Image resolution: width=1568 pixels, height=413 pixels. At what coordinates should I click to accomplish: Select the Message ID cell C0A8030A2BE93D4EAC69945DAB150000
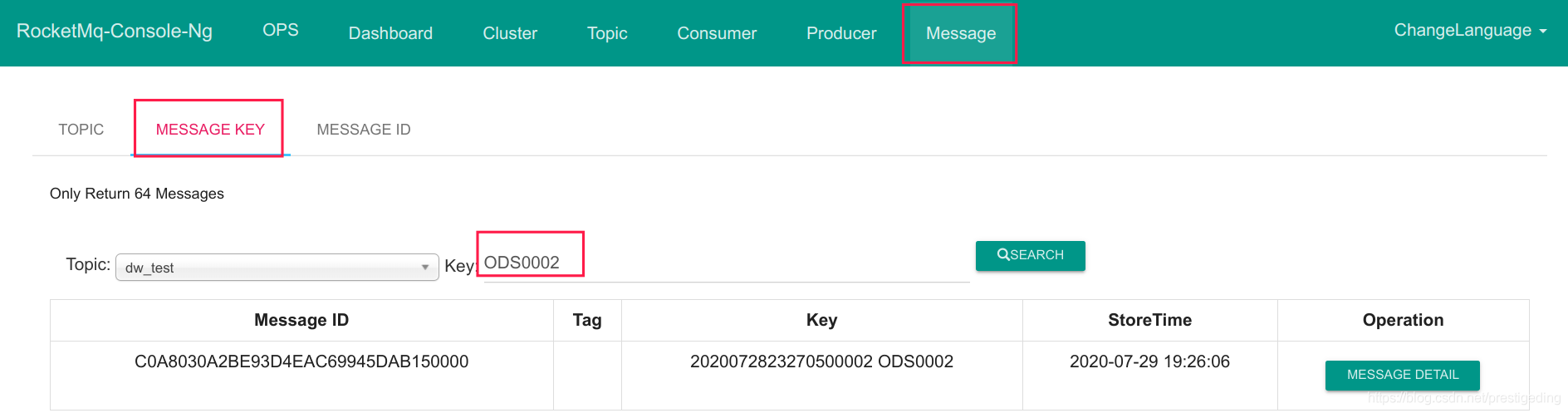[x=301, y=361]
